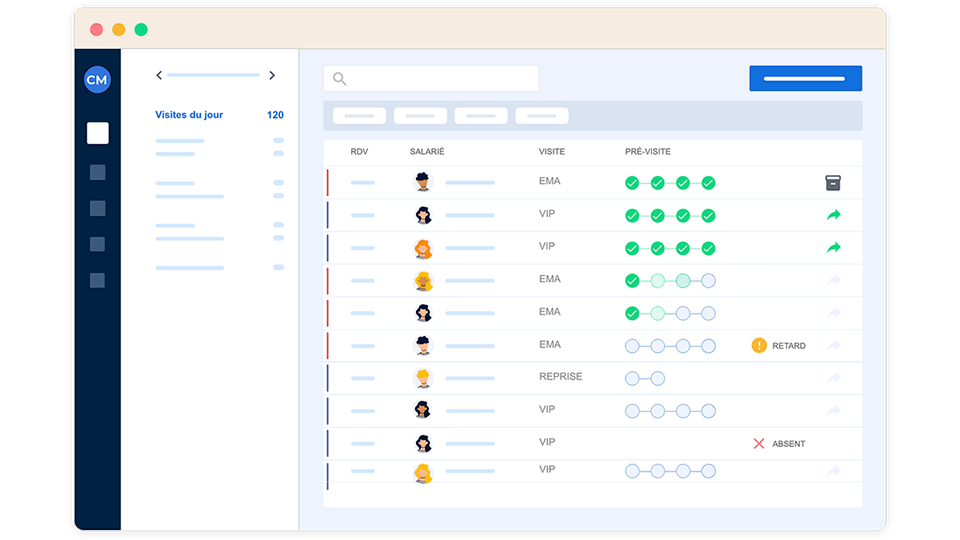Click the green share arrow in second VIP row
Image resolution: width=960 pixels, height=540 pixels.
tap(833, 247)
